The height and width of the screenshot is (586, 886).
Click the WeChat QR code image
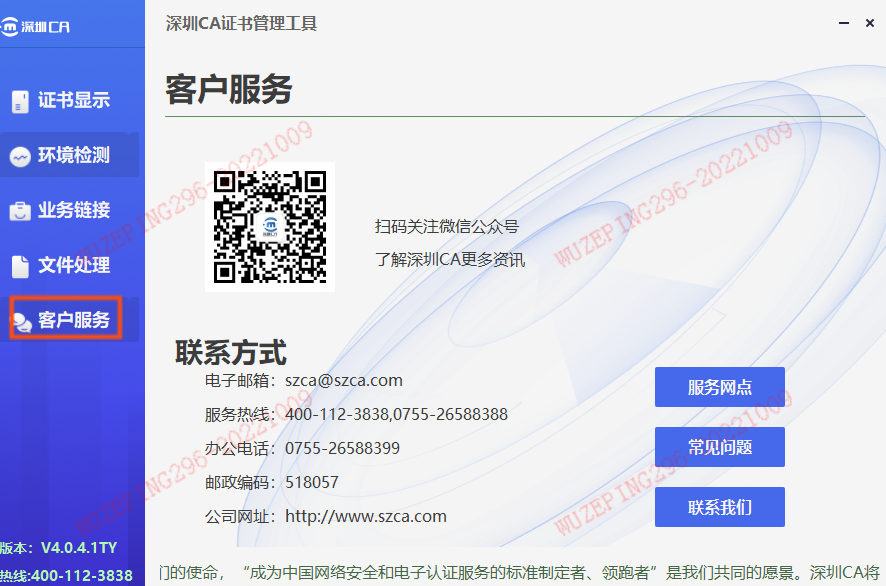[270, 227]
